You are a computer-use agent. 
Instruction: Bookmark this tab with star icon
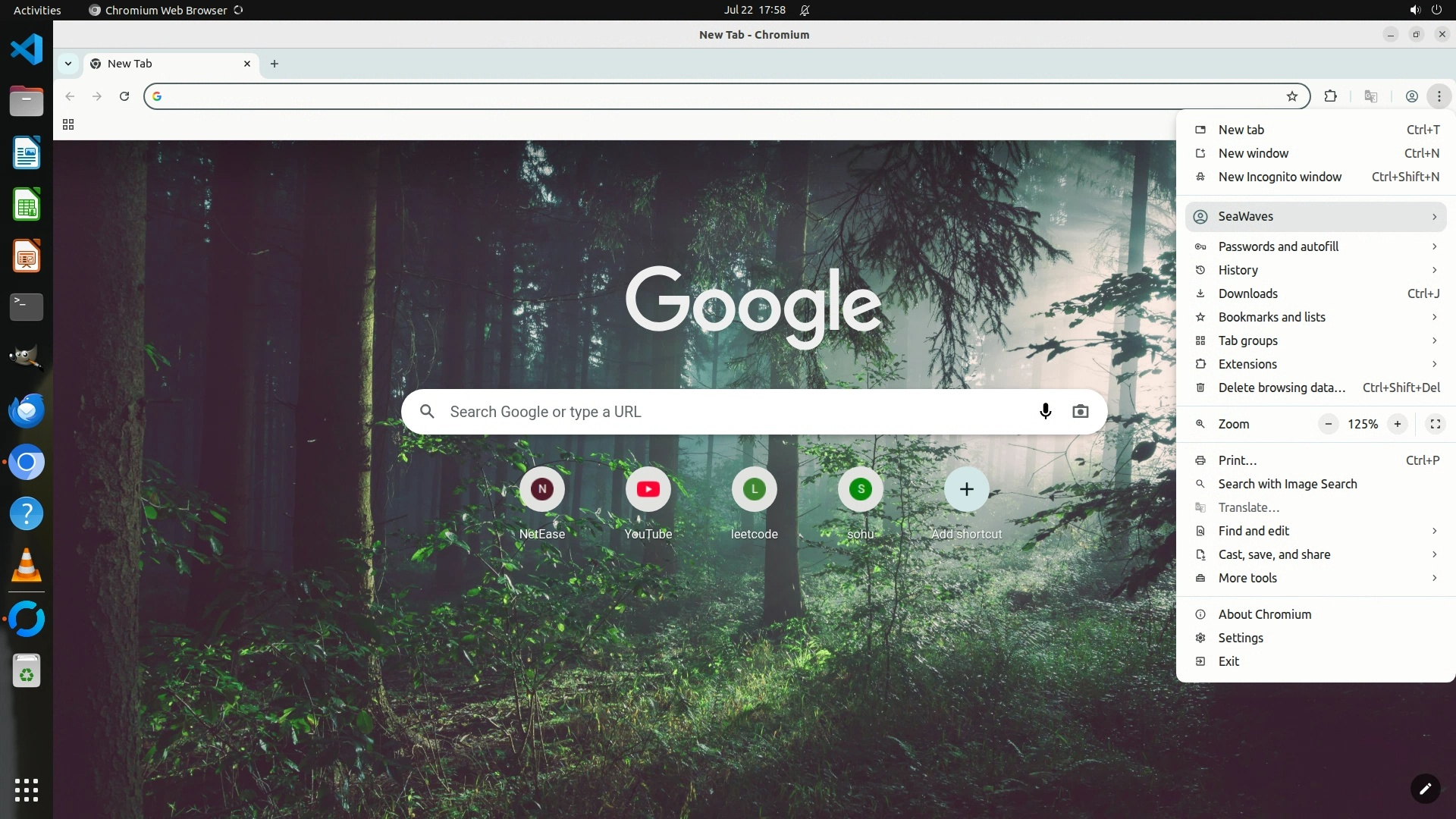pyautogui.click(x=1291, y=96)
